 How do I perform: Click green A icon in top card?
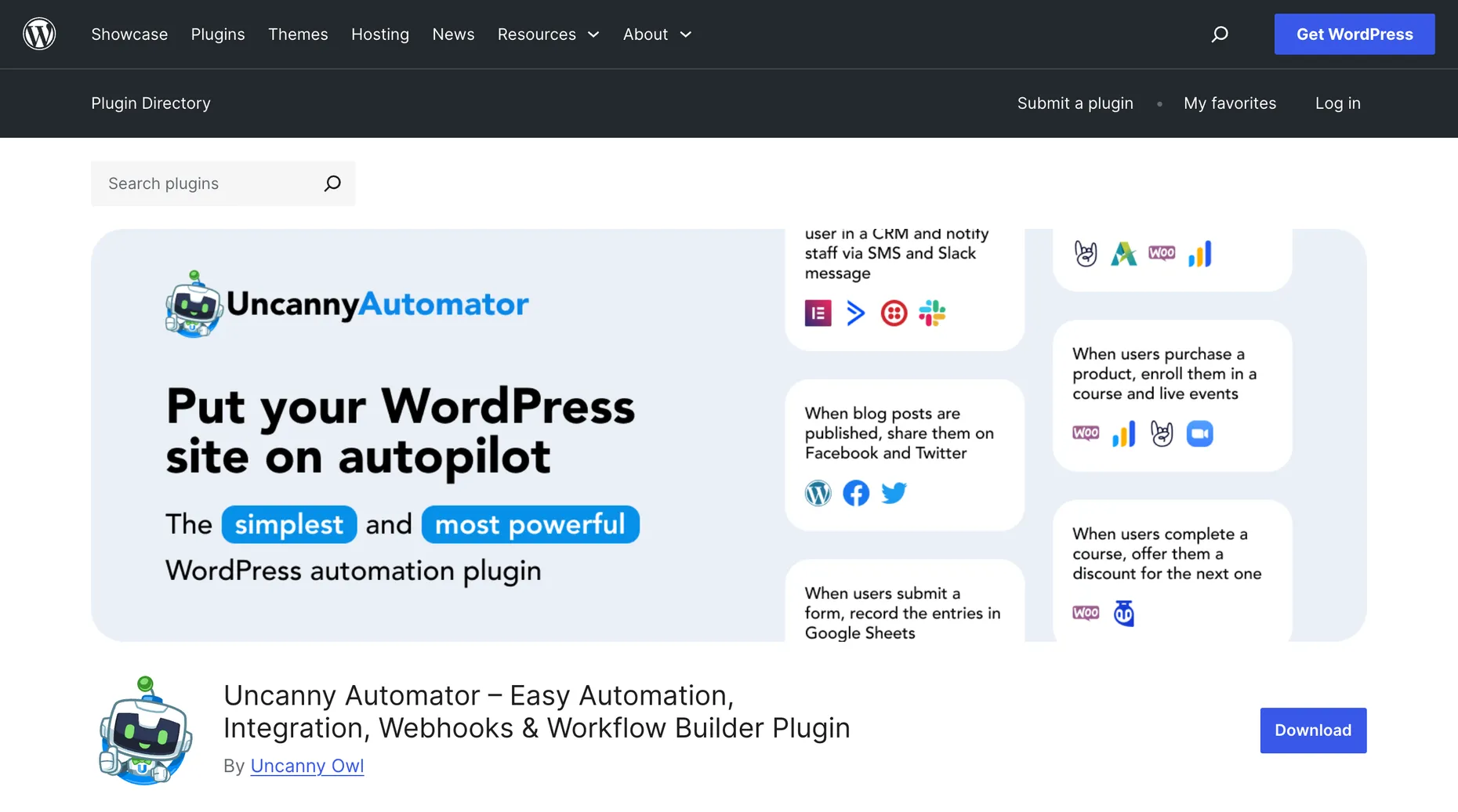tap(1123, 254)
